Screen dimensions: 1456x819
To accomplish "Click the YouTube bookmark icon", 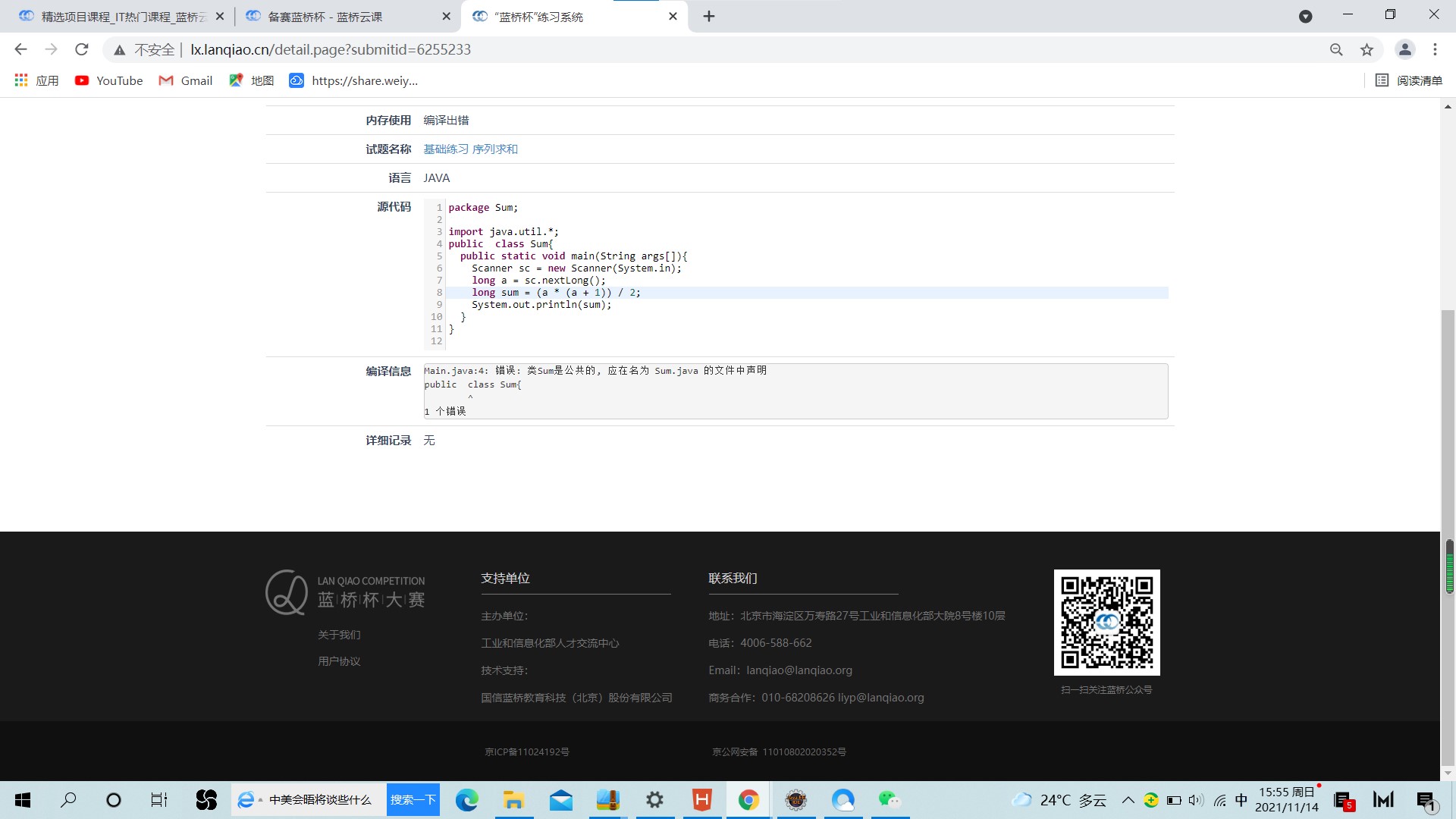I will tap(81, 80).
